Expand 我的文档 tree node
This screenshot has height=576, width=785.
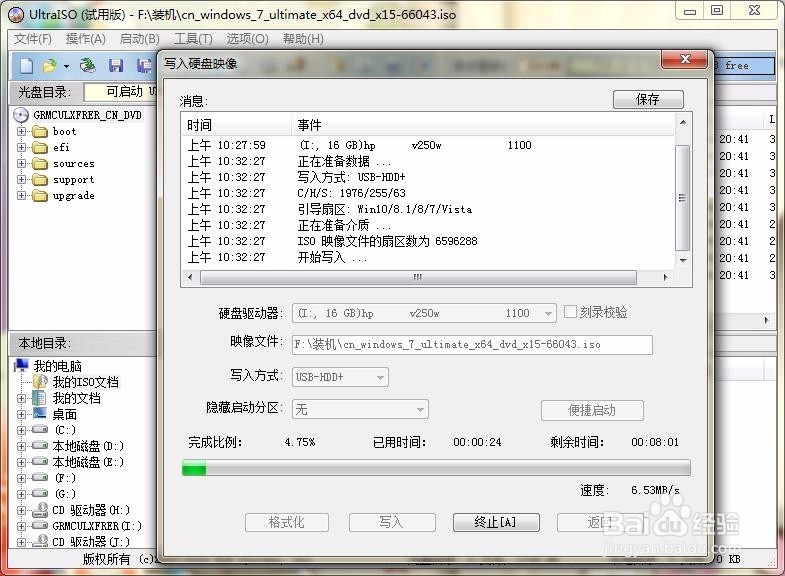[x=21, y=398]
